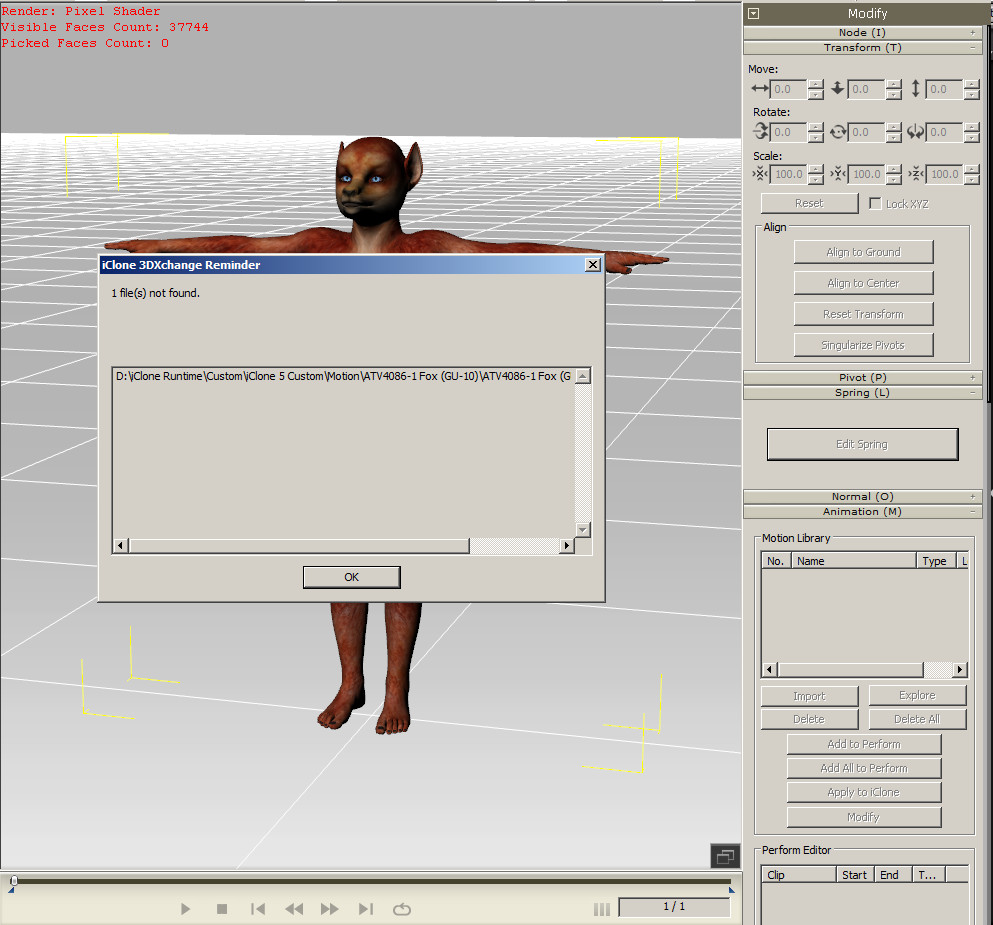This screenshot has height=925, width=993.
Task: Click the Rotate Y axis icon
Action: pyautogui.click(x=838, y=132)
